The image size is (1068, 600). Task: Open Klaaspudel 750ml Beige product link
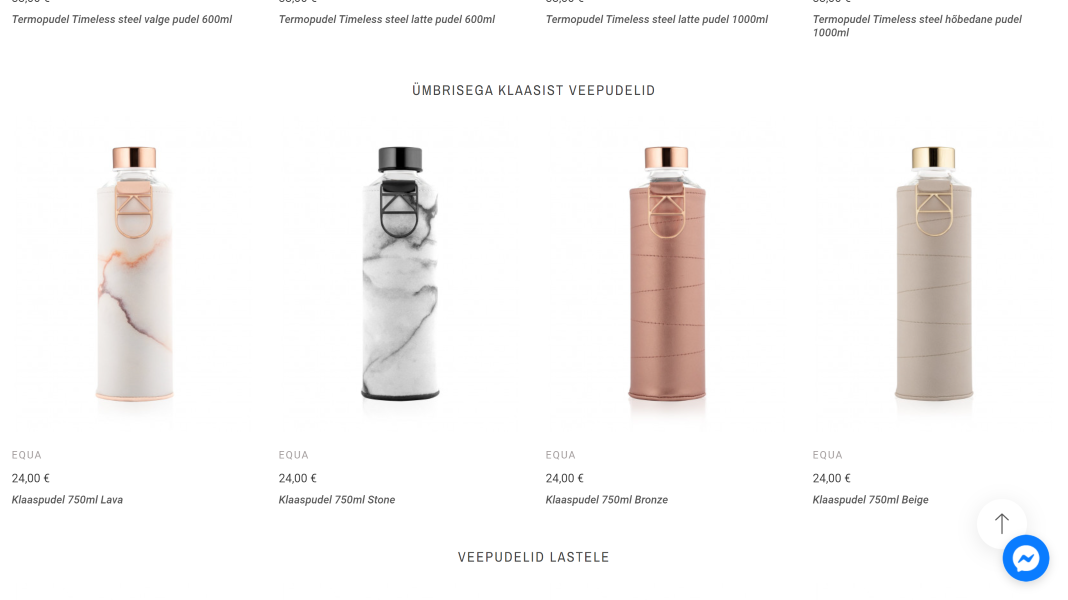pos(870,500)
